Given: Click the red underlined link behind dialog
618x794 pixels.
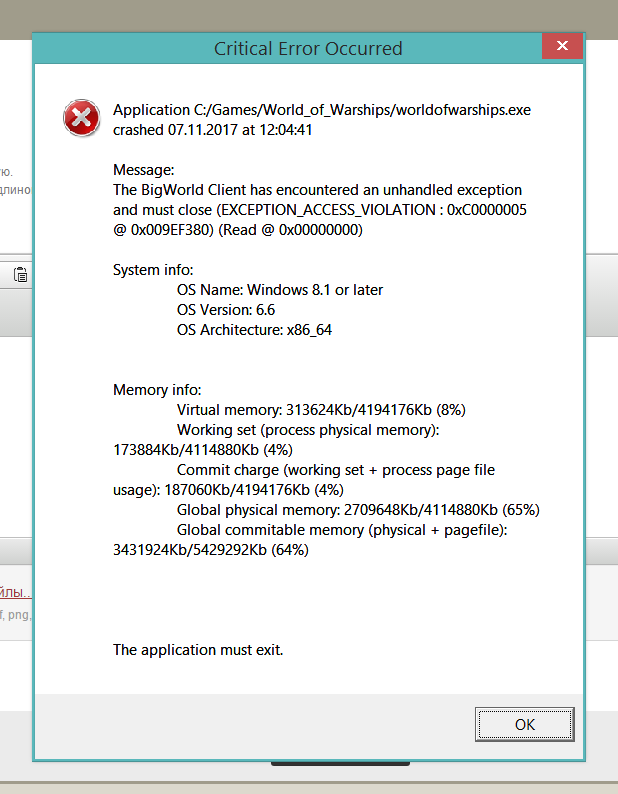Looking at the screenshot, I should [16, 592].
